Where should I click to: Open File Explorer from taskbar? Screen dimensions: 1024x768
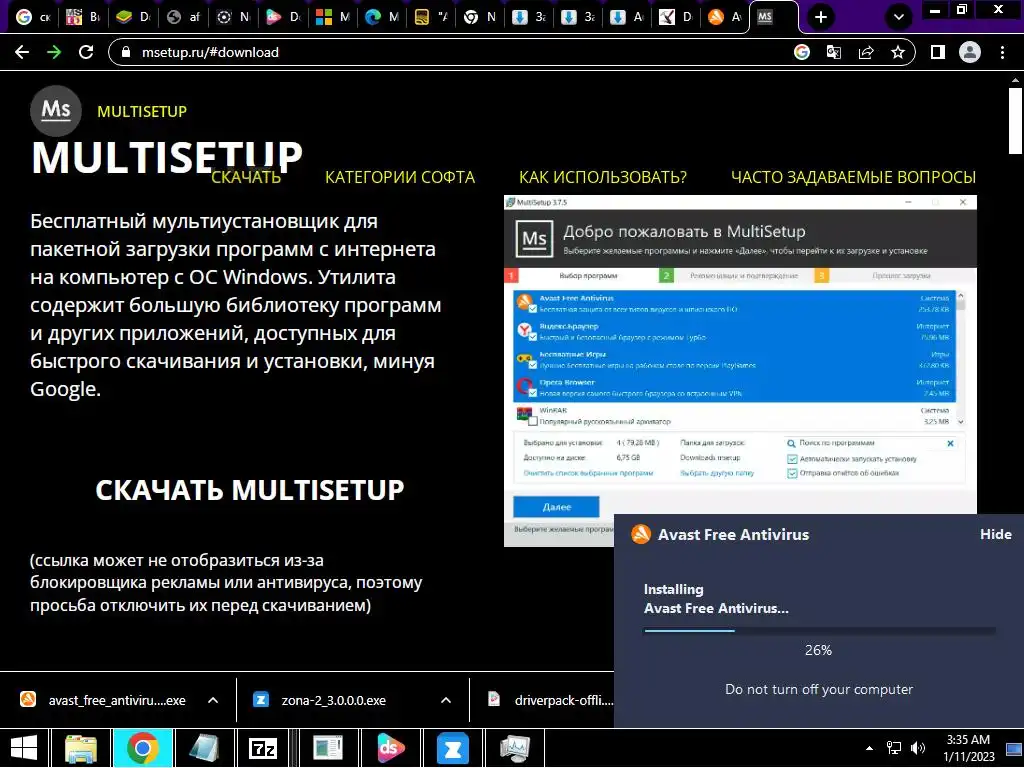coord(81,748)
